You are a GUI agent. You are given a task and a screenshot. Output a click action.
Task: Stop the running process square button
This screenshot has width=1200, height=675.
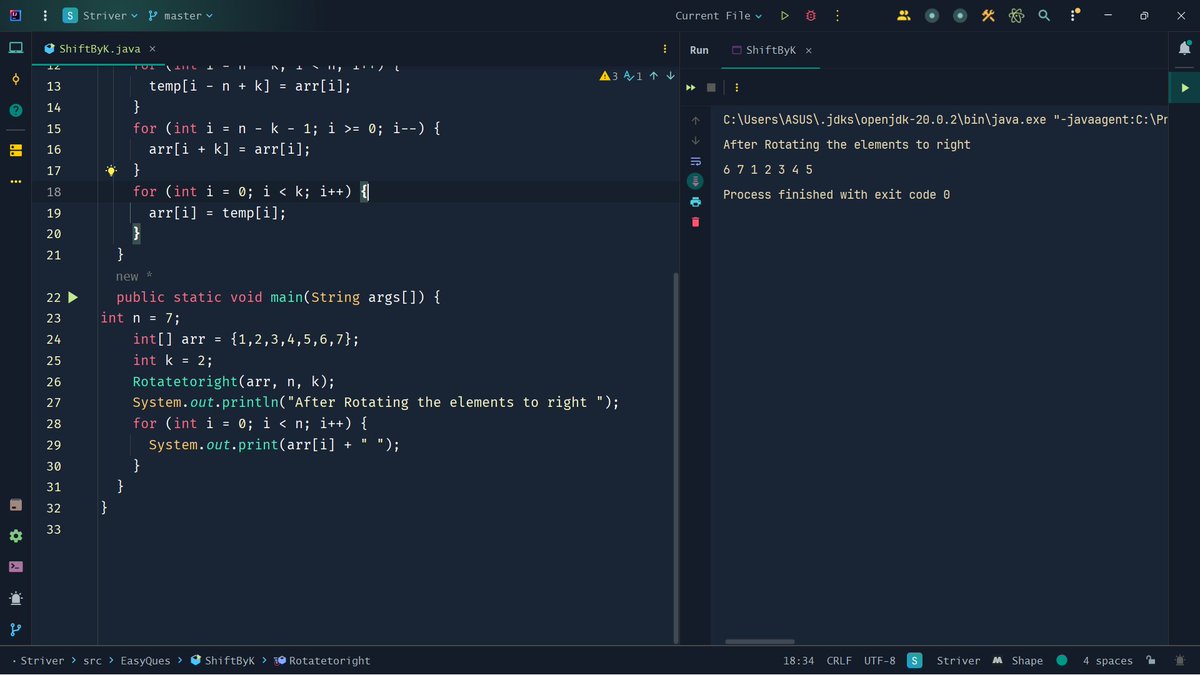click(x=712, y=87)
